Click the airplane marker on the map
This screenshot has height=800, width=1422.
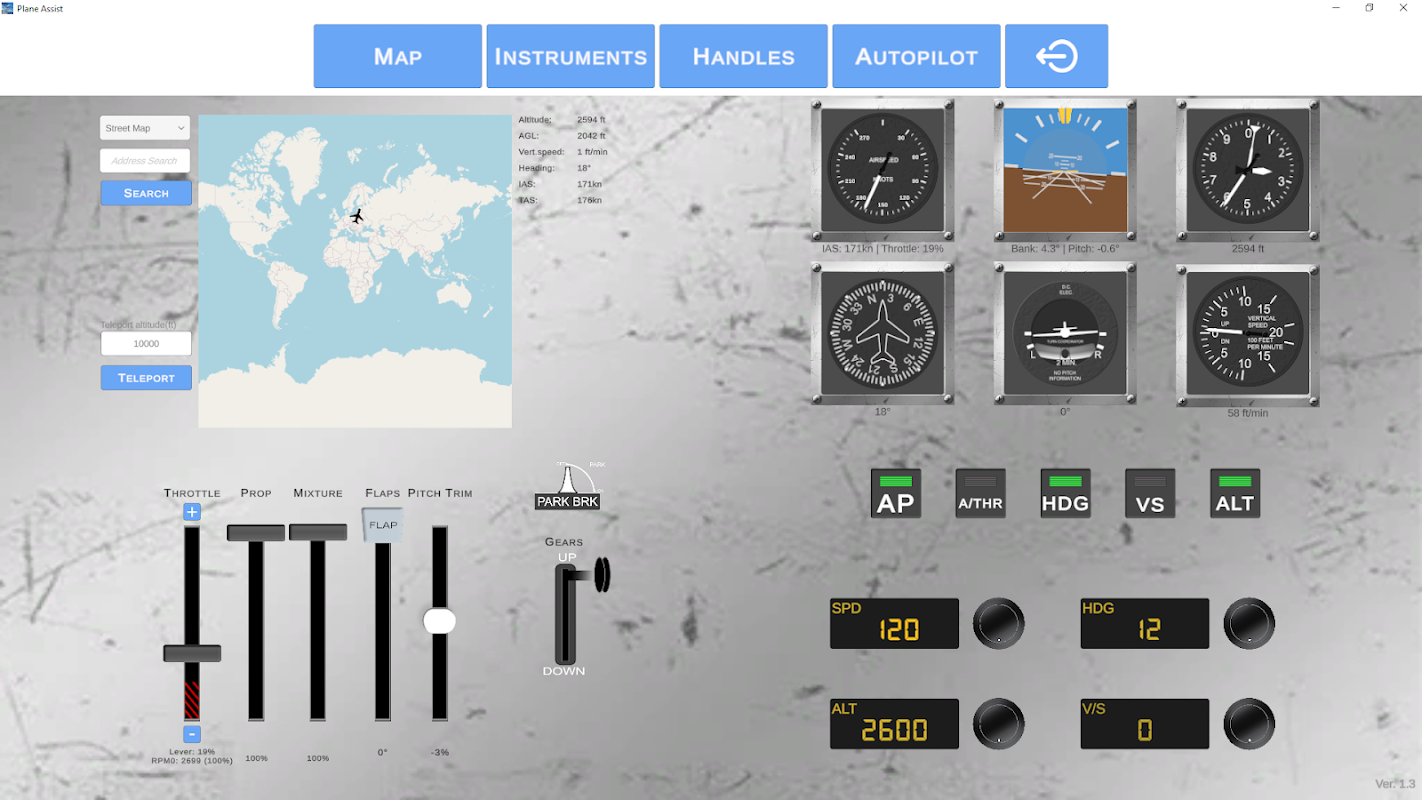357,216
